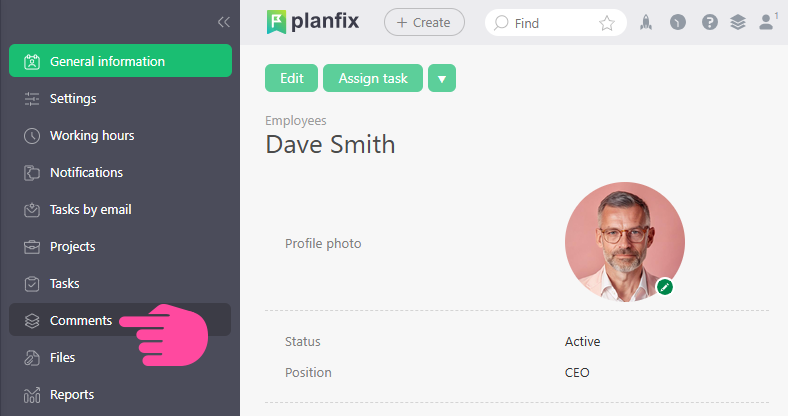Go to Working hours
The image size is (788, 416).
pos(92,135)
